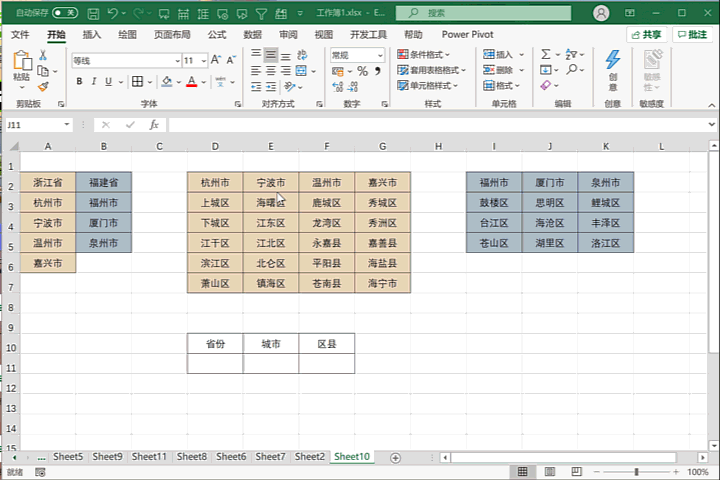Click the Percent style icon
The image size is (720, 480).
(362, 71)
